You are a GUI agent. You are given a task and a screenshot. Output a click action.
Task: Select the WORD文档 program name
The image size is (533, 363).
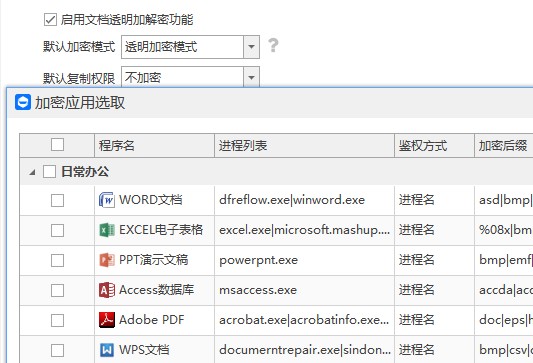coord(151,200)
